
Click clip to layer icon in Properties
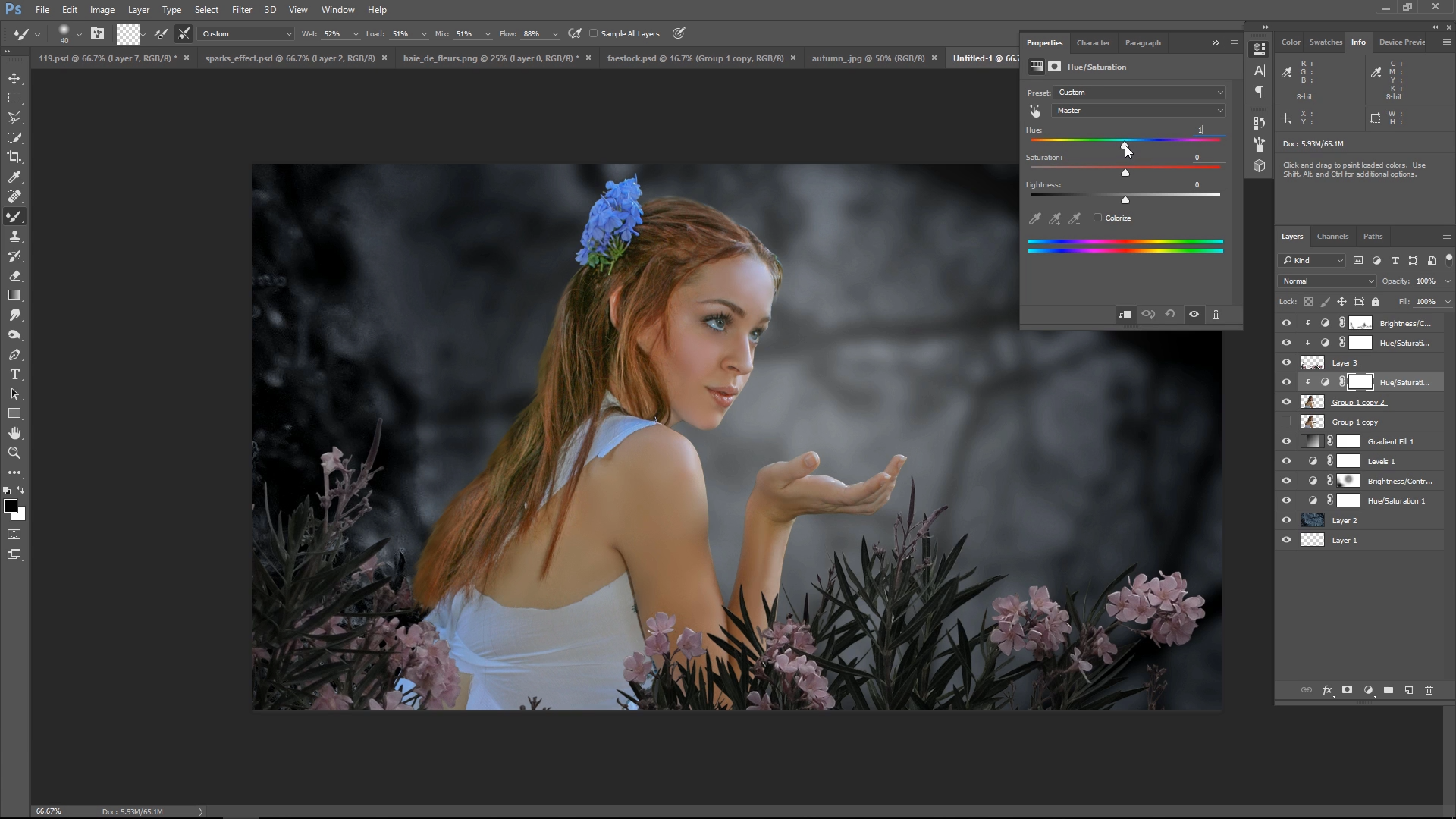(1125, 315)
